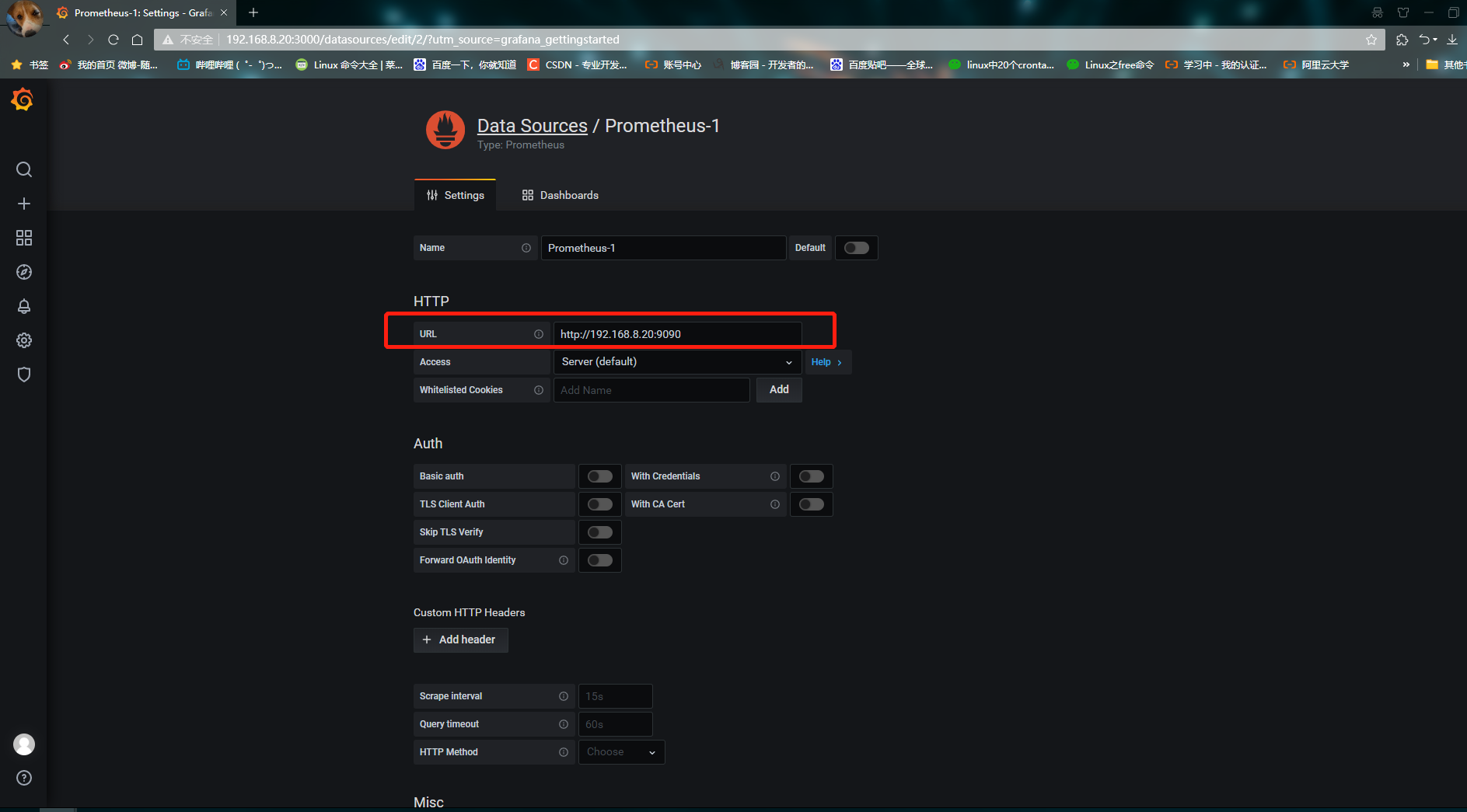Open the Linux 命令大全 bookmark
The width and height of the screenshot is (1467, 812).
(x=349, y=65)
